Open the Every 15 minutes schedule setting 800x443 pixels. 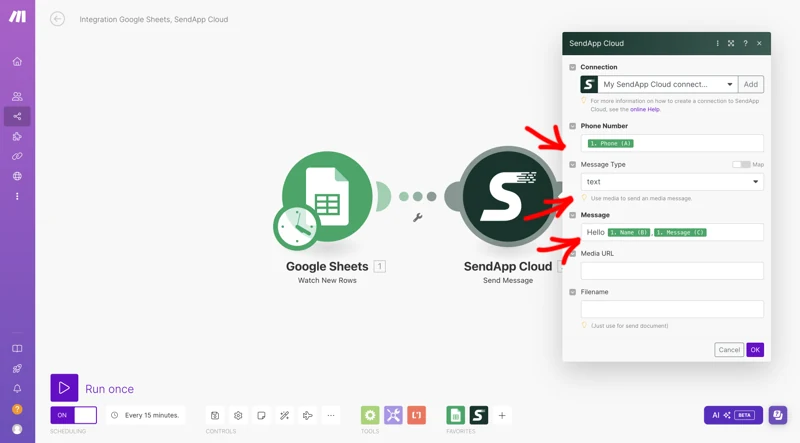pos(146,415)
